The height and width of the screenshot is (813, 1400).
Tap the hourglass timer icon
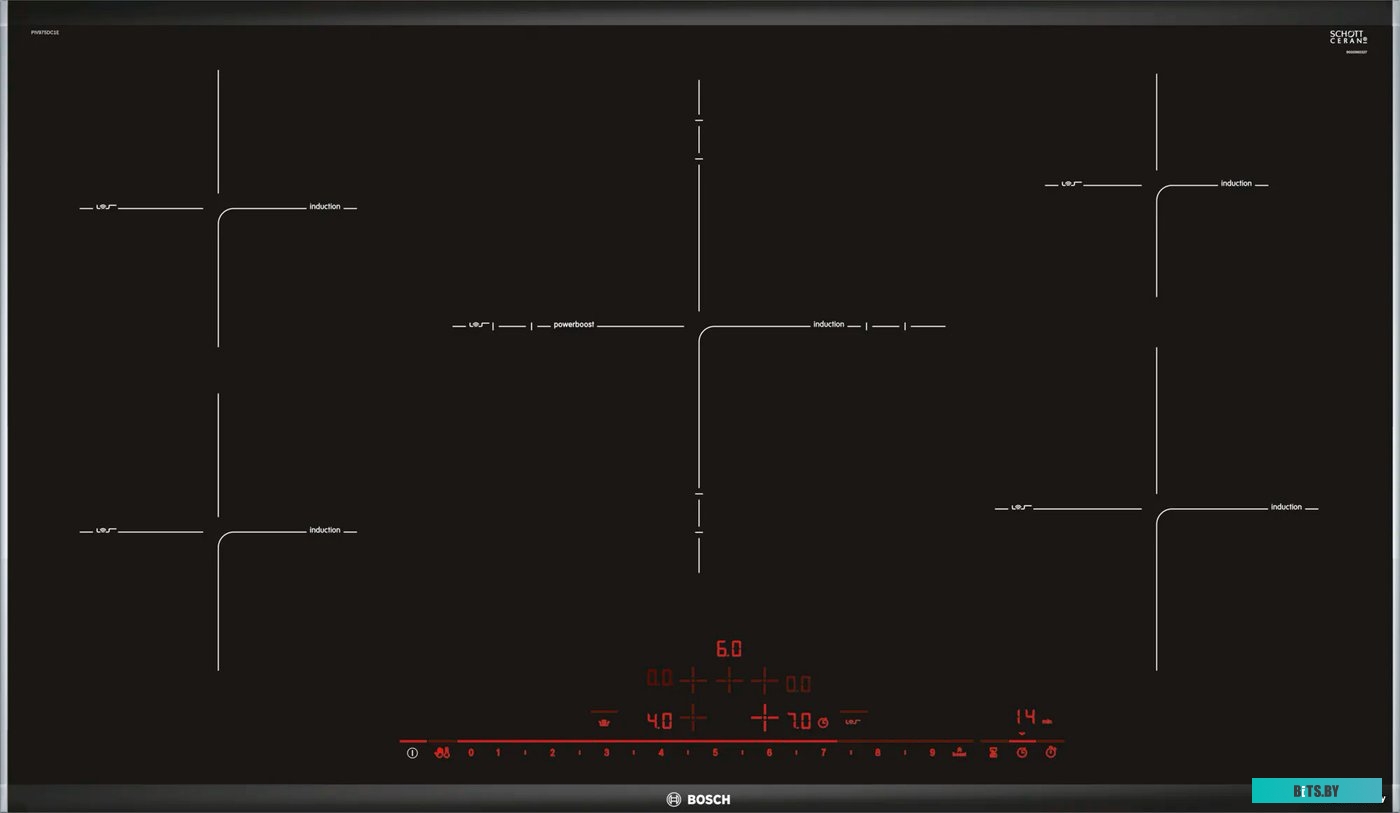pyautogui.click(x=993, y=752)
